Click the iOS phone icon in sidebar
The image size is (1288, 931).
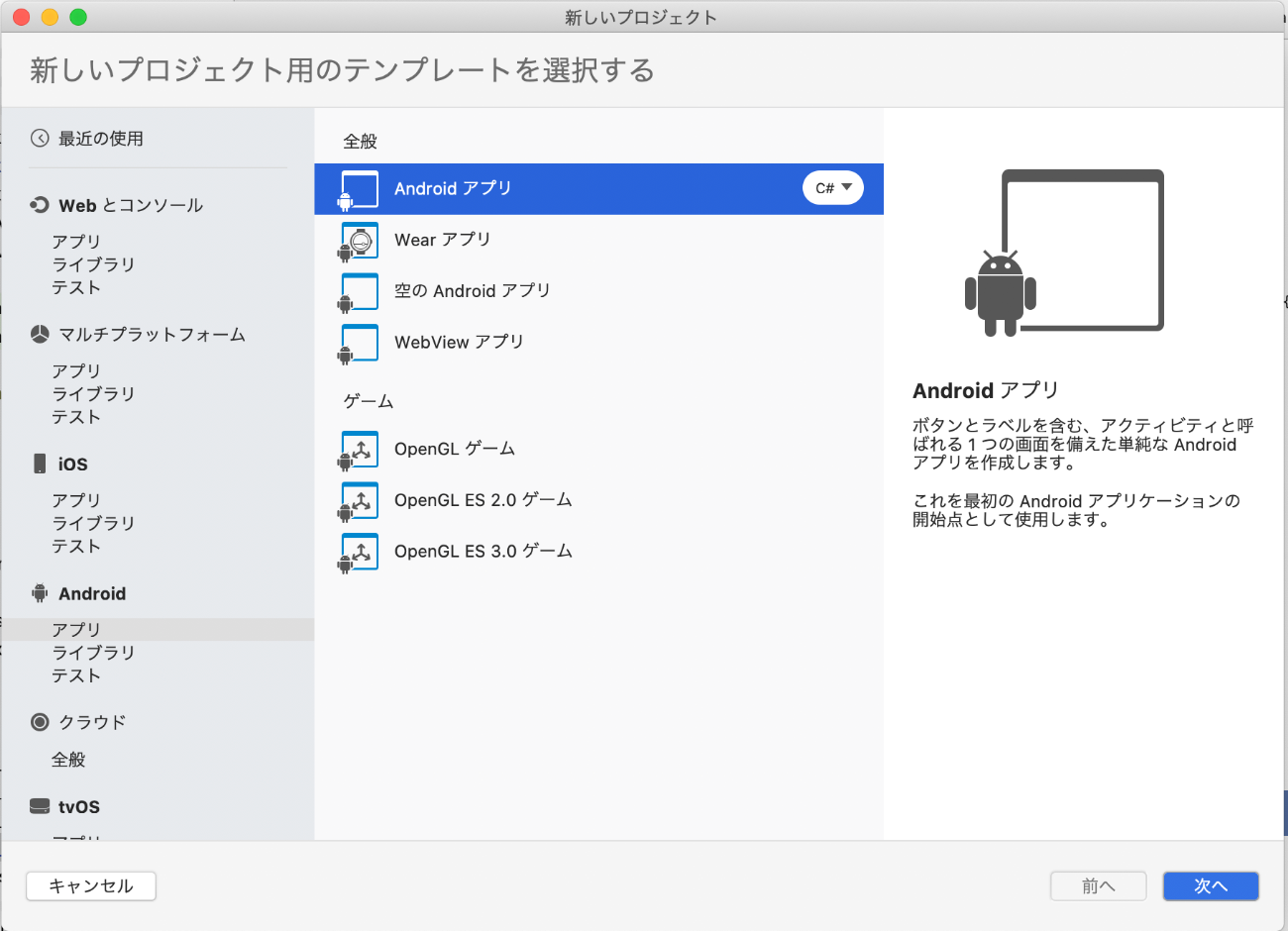(x=40, y=464)
